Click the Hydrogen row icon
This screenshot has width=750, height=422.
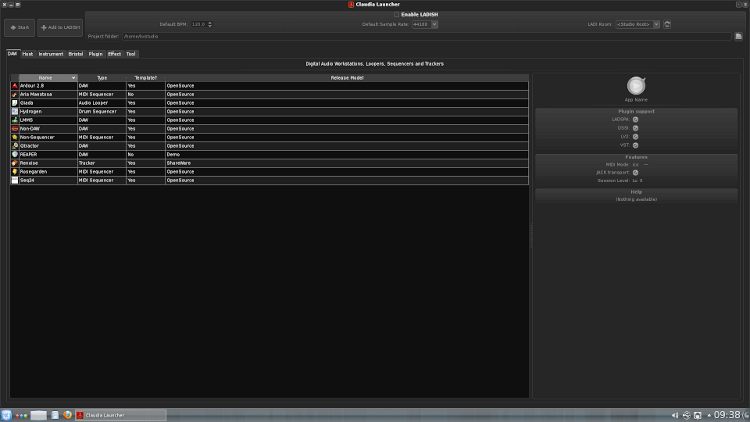pos(15,111)
